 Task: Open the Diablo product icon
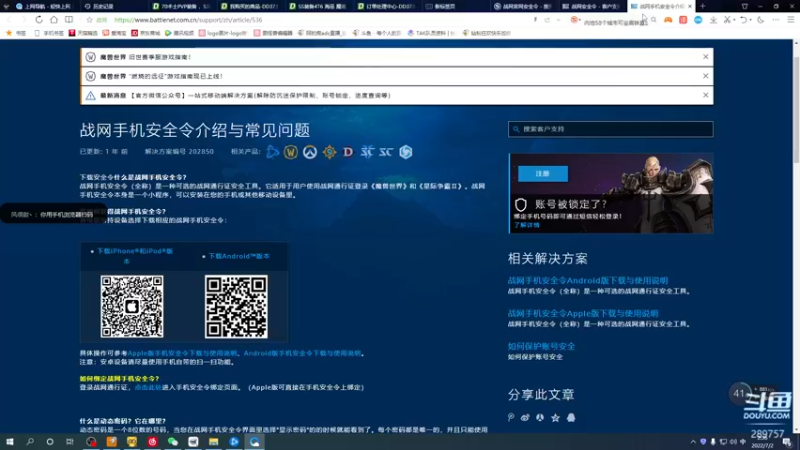348,152
